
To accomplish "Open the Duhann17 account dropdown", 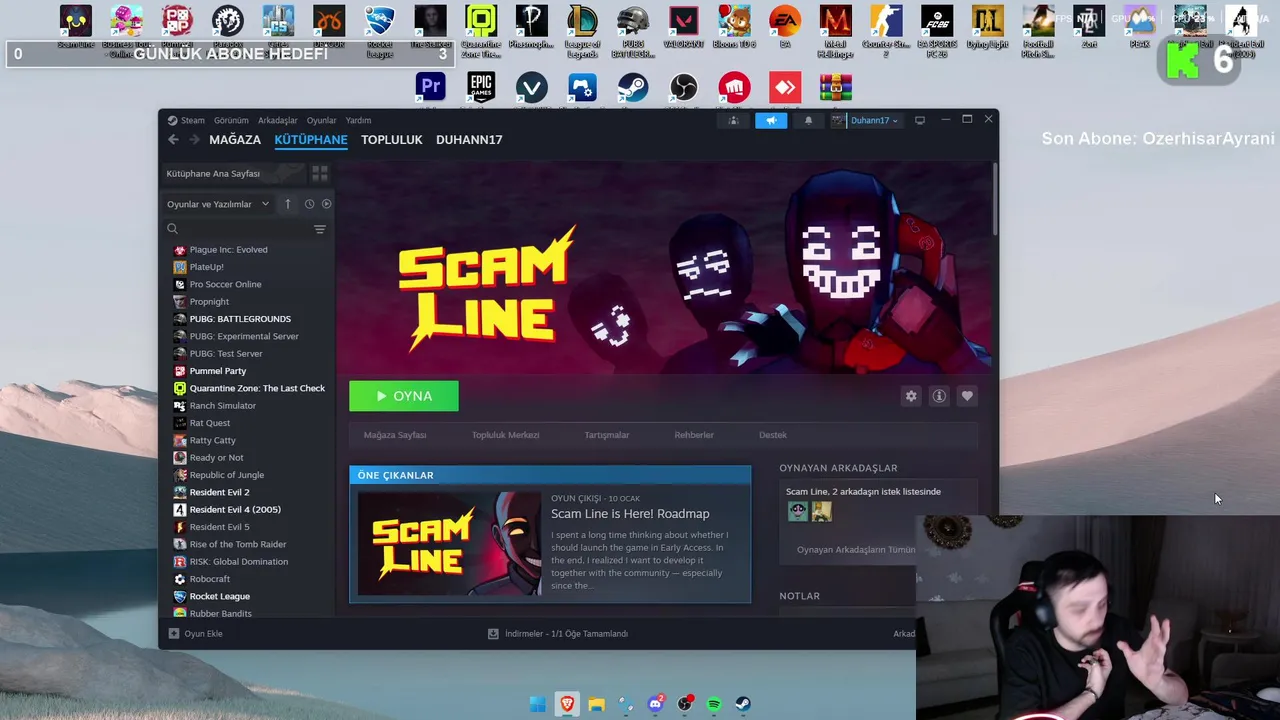I will (865, 120).
